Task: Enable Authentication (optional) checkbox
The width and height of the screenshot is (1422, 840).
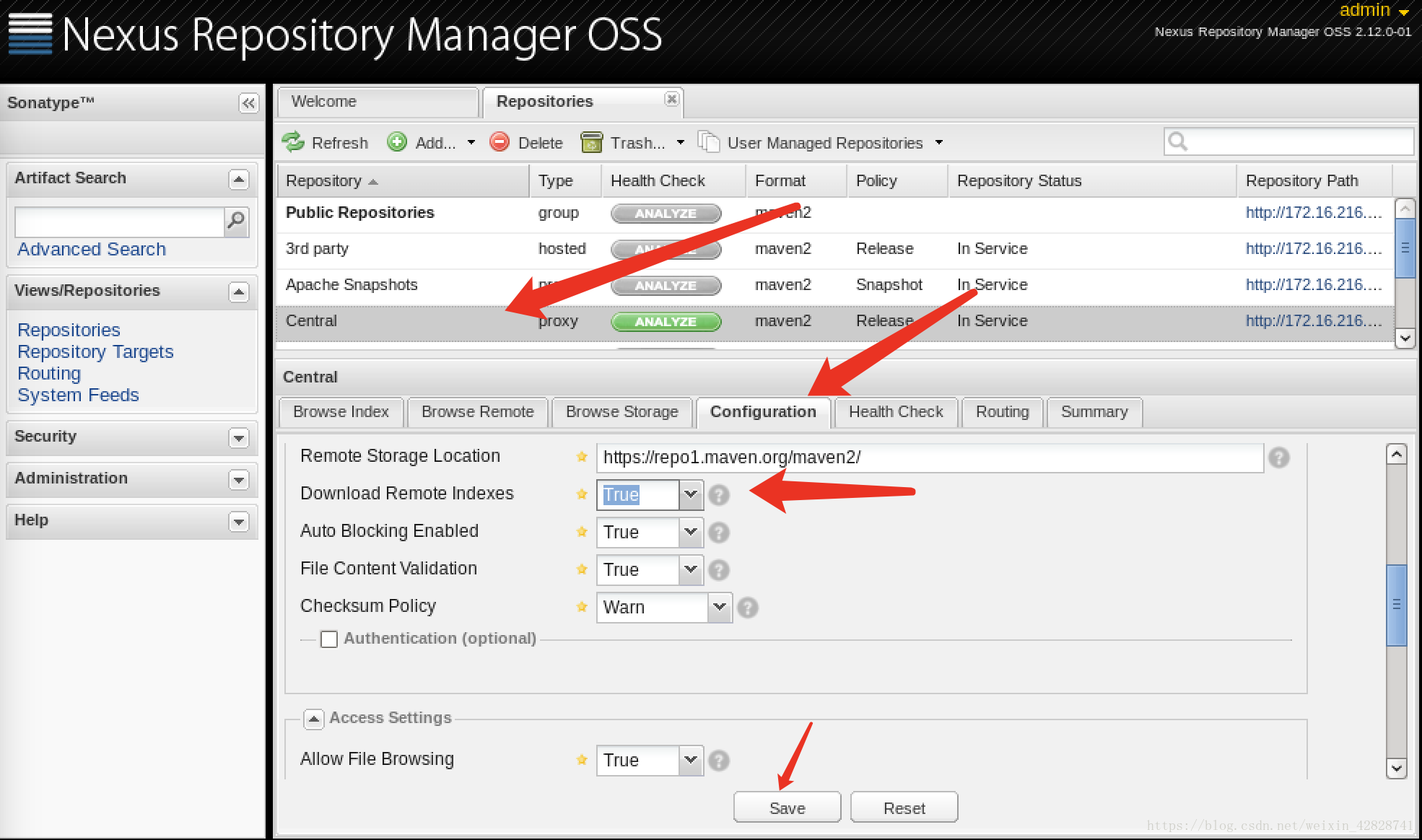Action: [329, 639]
